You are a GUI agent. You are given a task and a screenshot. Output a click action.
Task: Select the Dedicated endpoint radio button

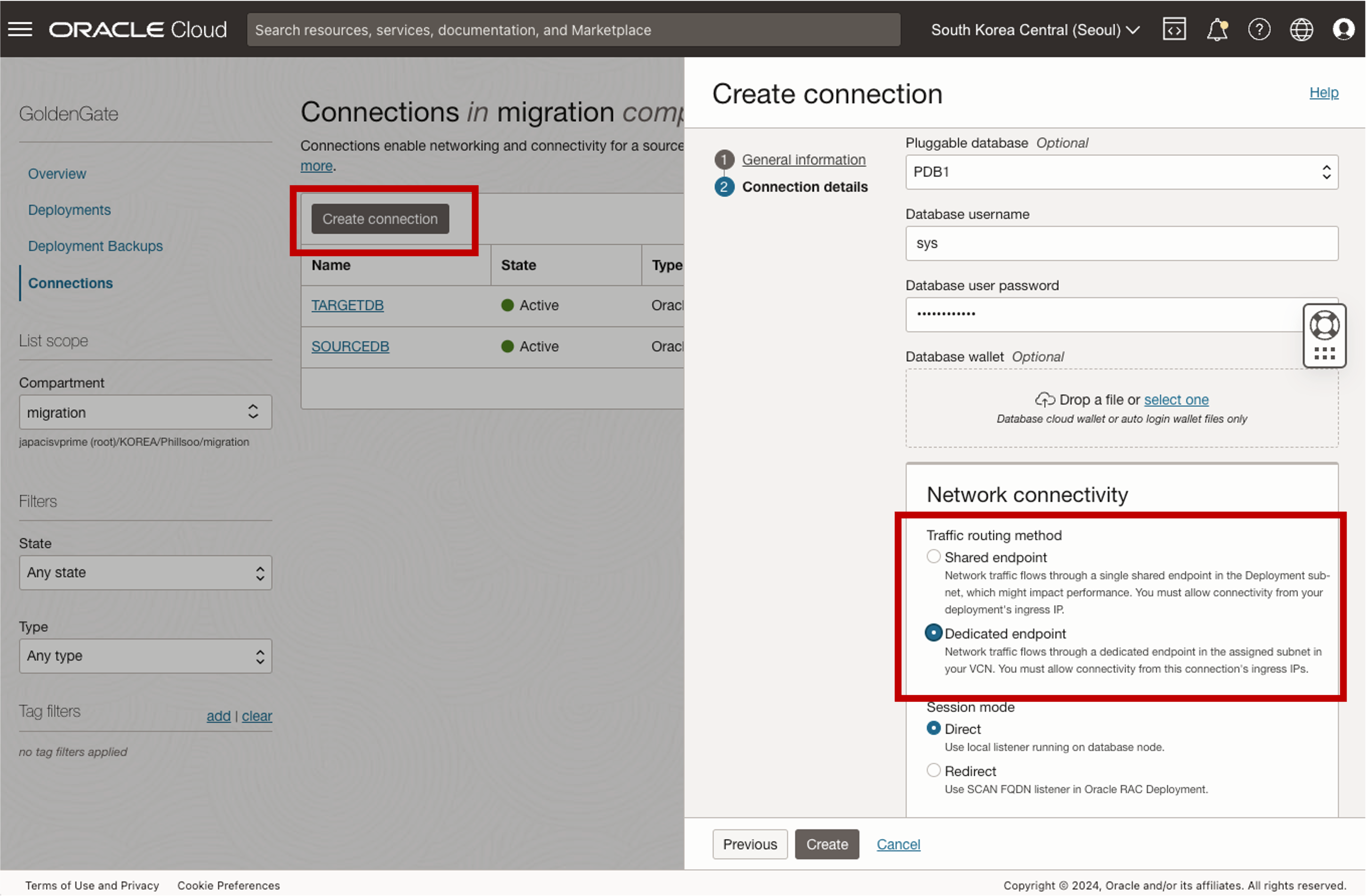[934, 633]
